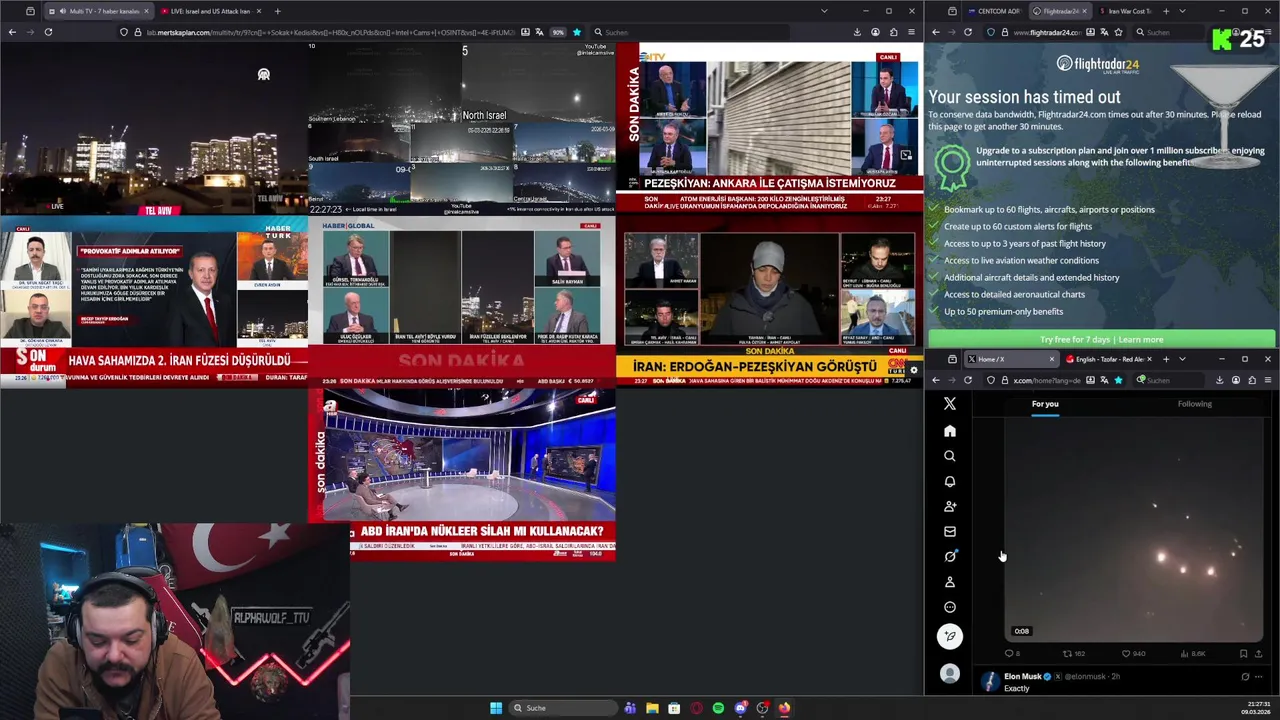Image resolution: width=1280 pixels, height=720 pixels.
Task: Open Grok action on Elon Musk post
Action: pos(1245,677)
